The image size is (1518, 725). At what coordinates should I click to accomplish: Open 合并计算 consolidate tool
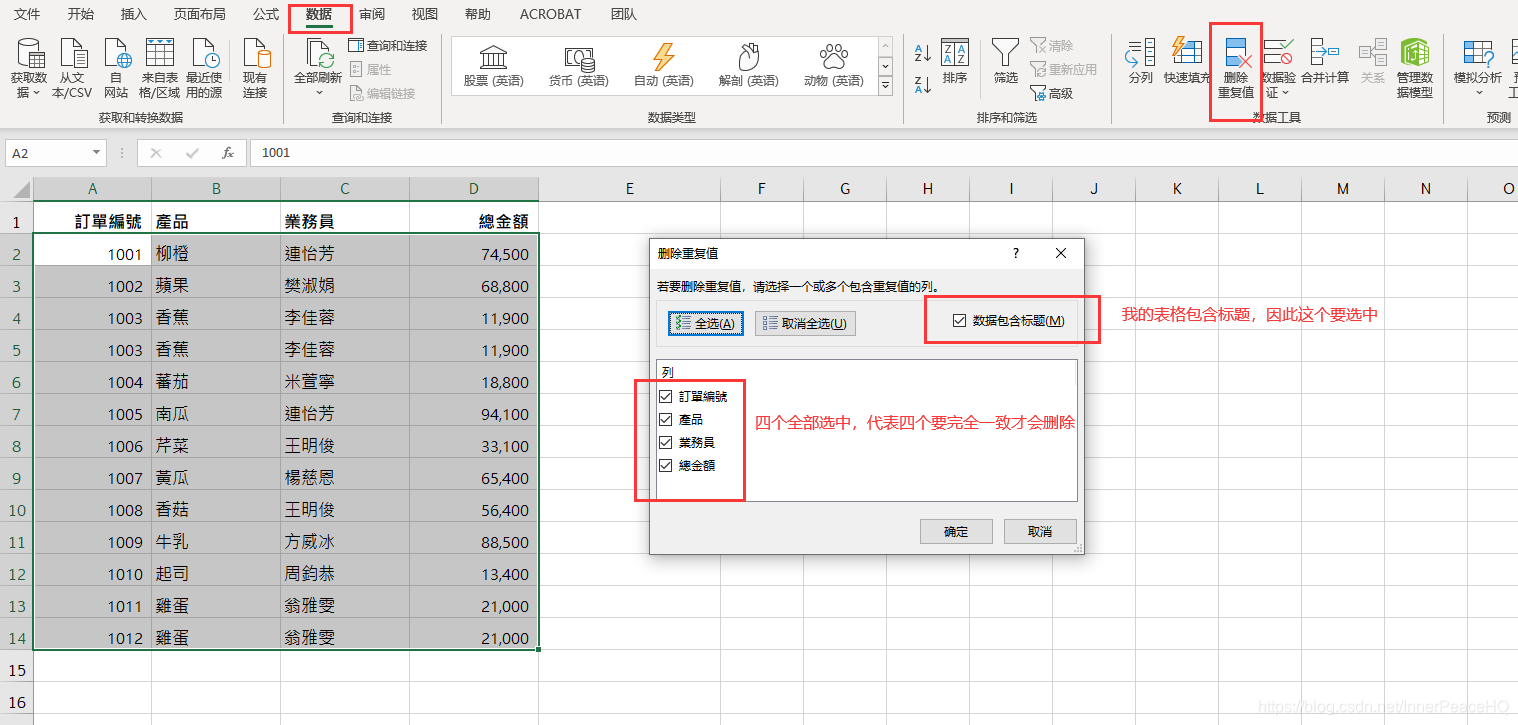coord(1324,62)
